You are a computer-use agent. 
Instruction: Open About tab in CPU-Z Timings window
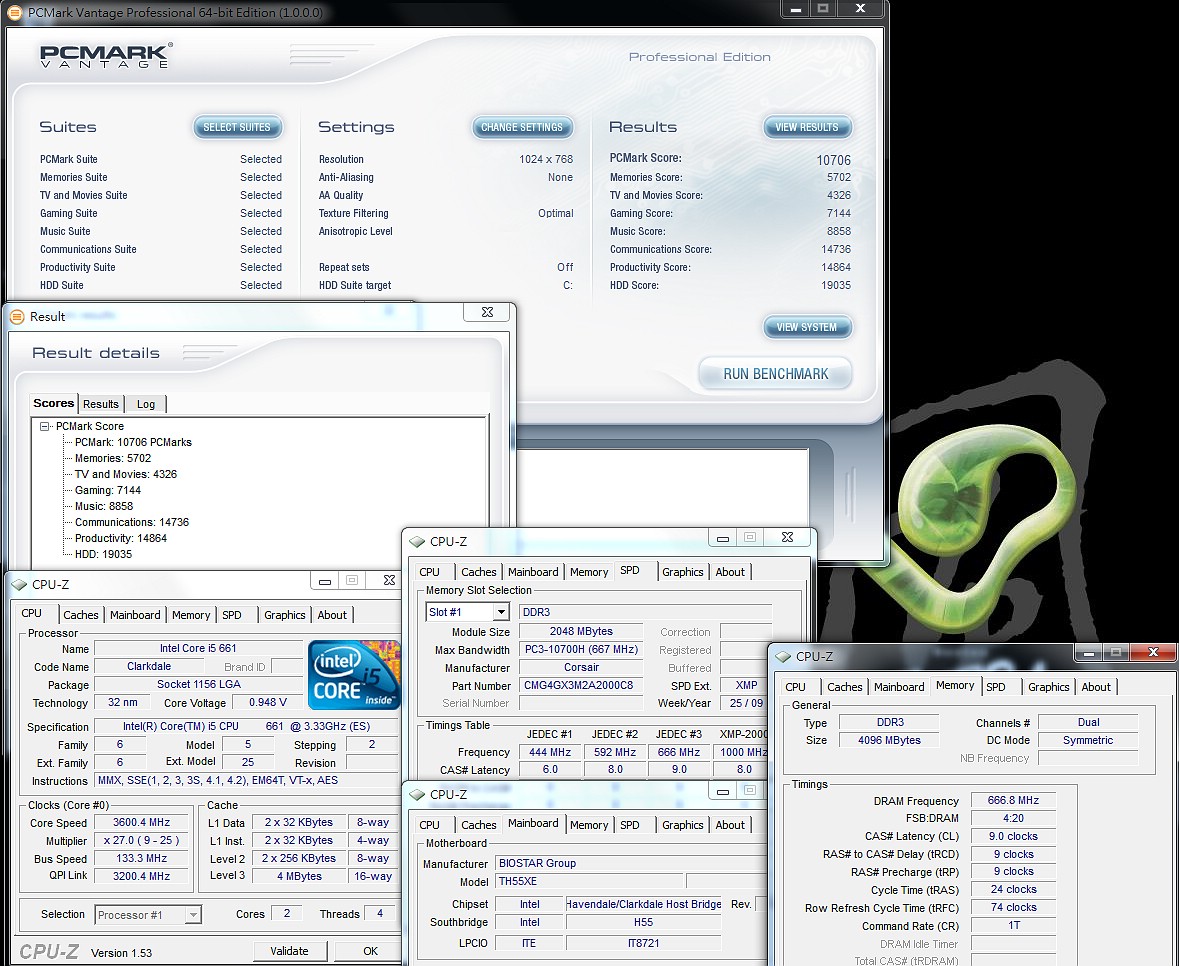click(x=1096, y=687)
